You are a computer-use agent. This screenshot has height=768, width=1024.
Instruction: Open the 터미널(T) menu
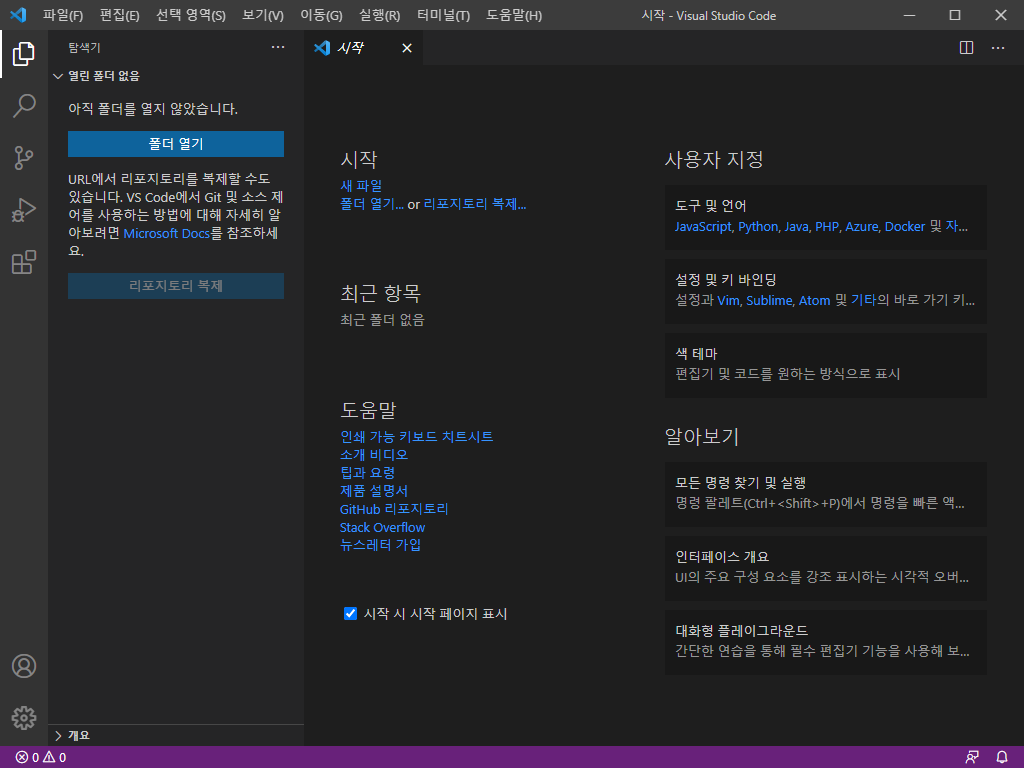point(443,15)
